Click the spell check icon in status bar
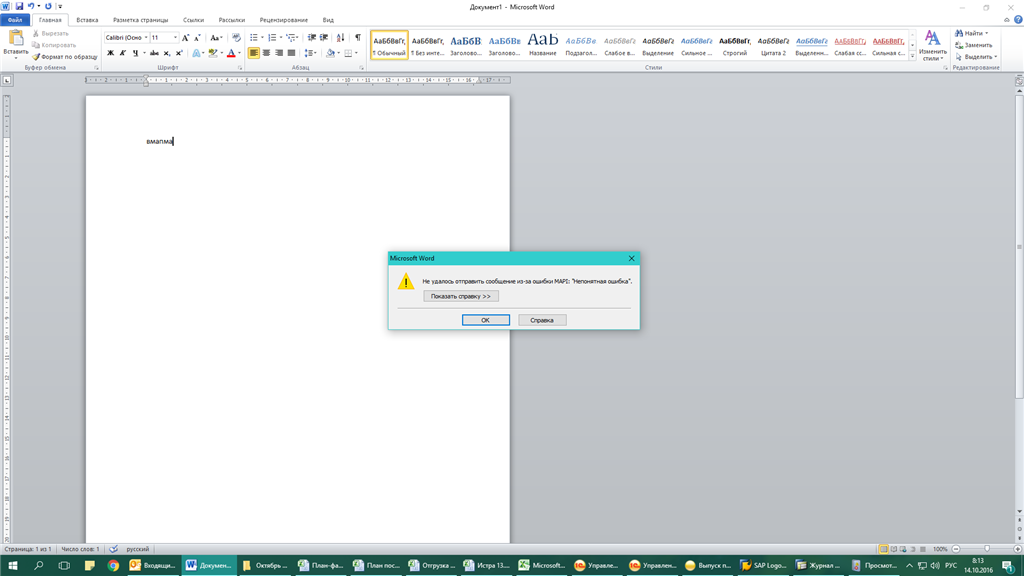The image size is (1024, 576). tap(114, 549)
